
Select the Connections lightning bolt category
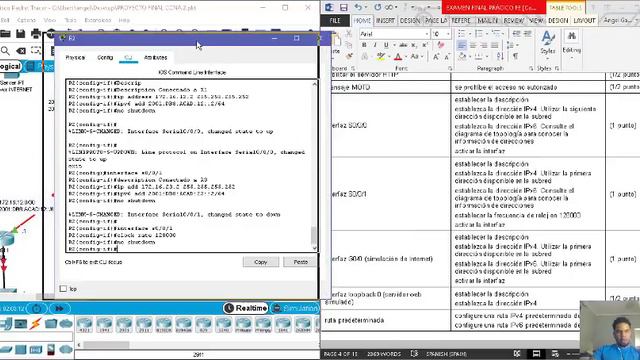36,324
